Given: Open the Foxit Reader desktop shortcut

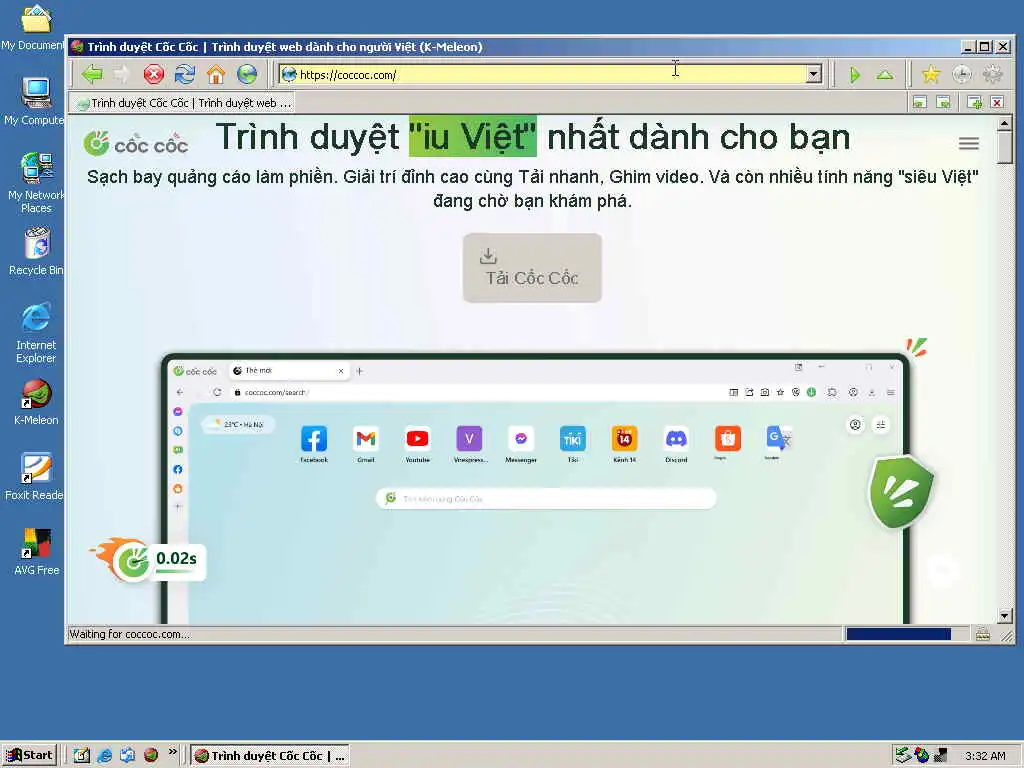Looking at the screenshot, I should tap(34, 477).
